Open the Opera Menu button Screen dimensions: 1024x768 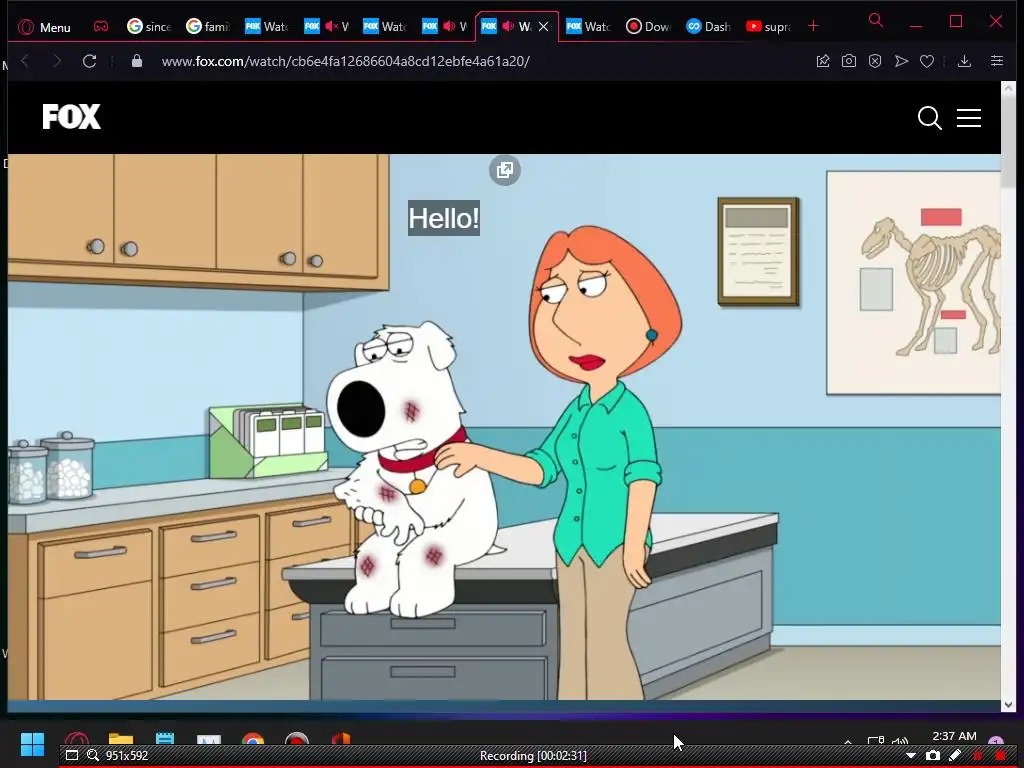[x=44, y=27]
